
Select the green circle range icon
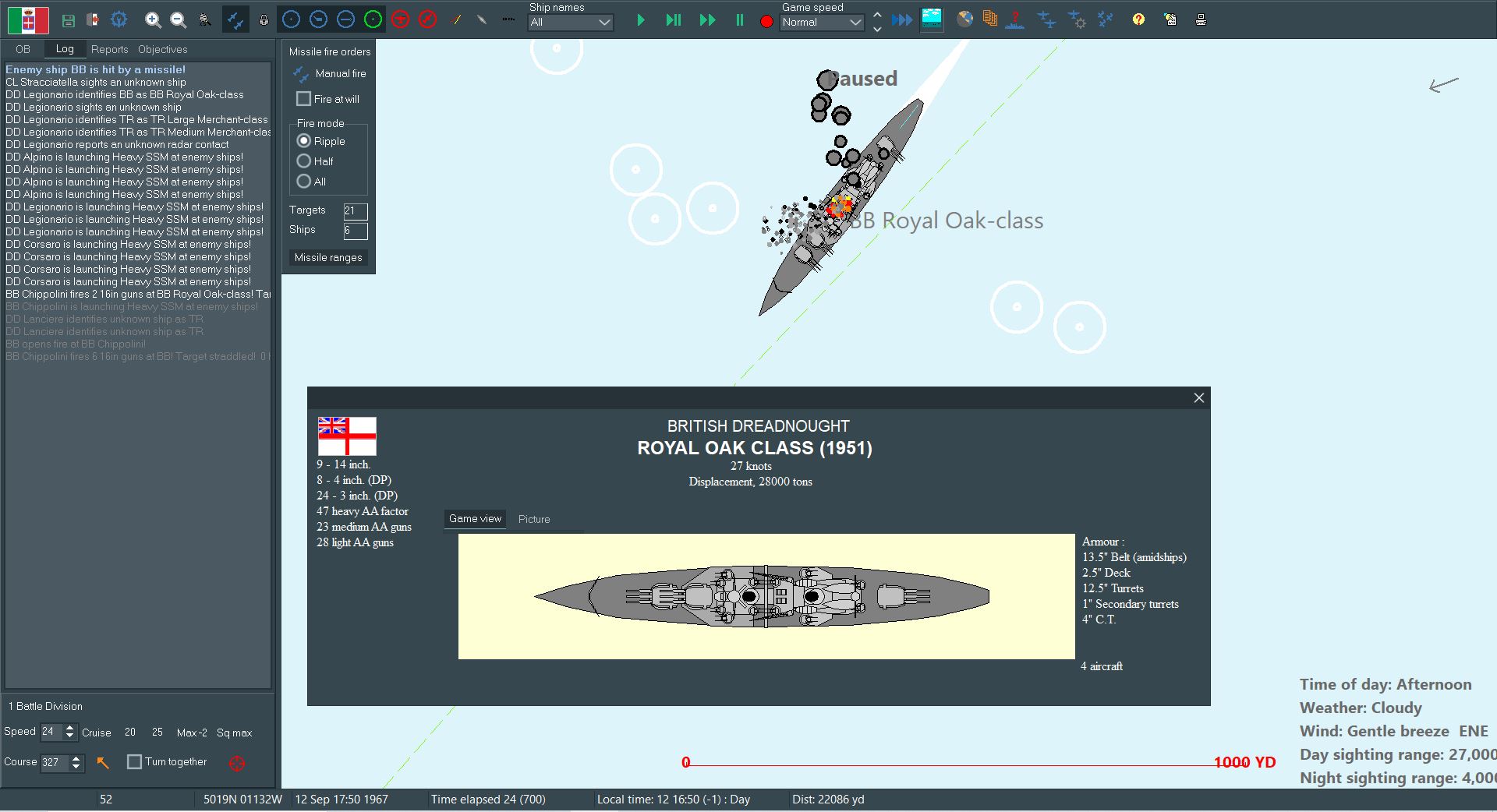[373, 20]
